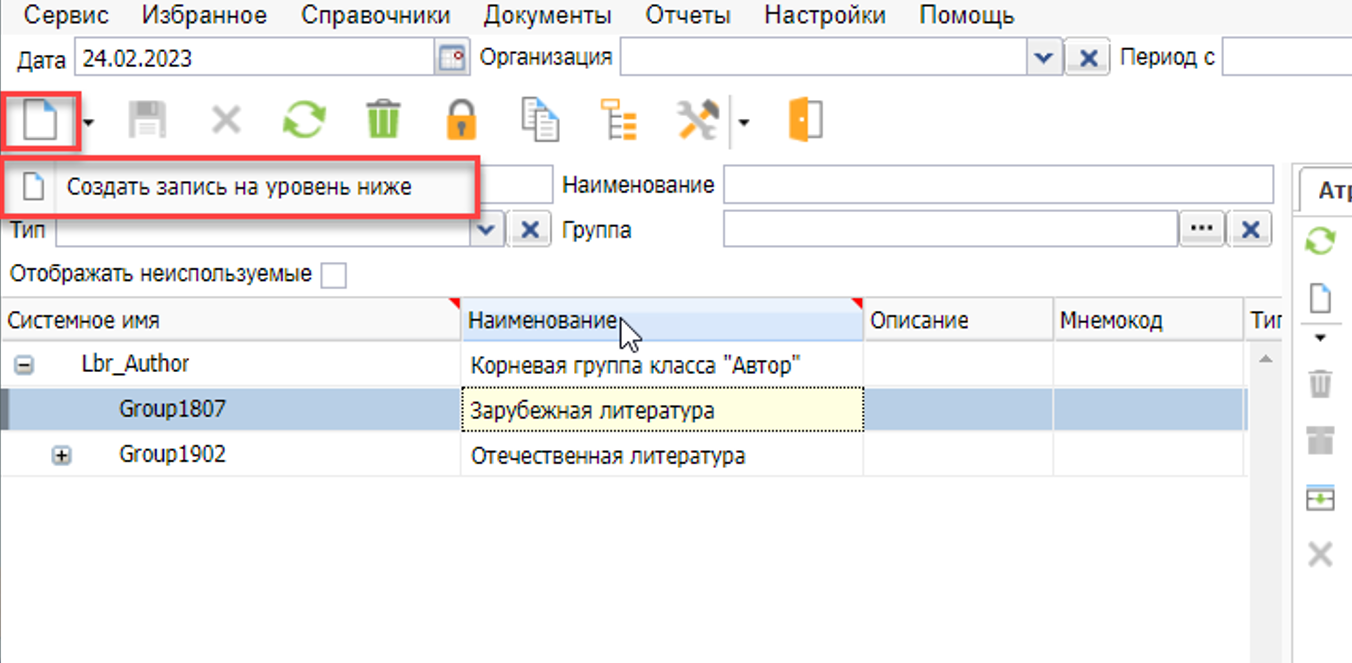Click the hierarchy tree view icon

coord(618,121)
